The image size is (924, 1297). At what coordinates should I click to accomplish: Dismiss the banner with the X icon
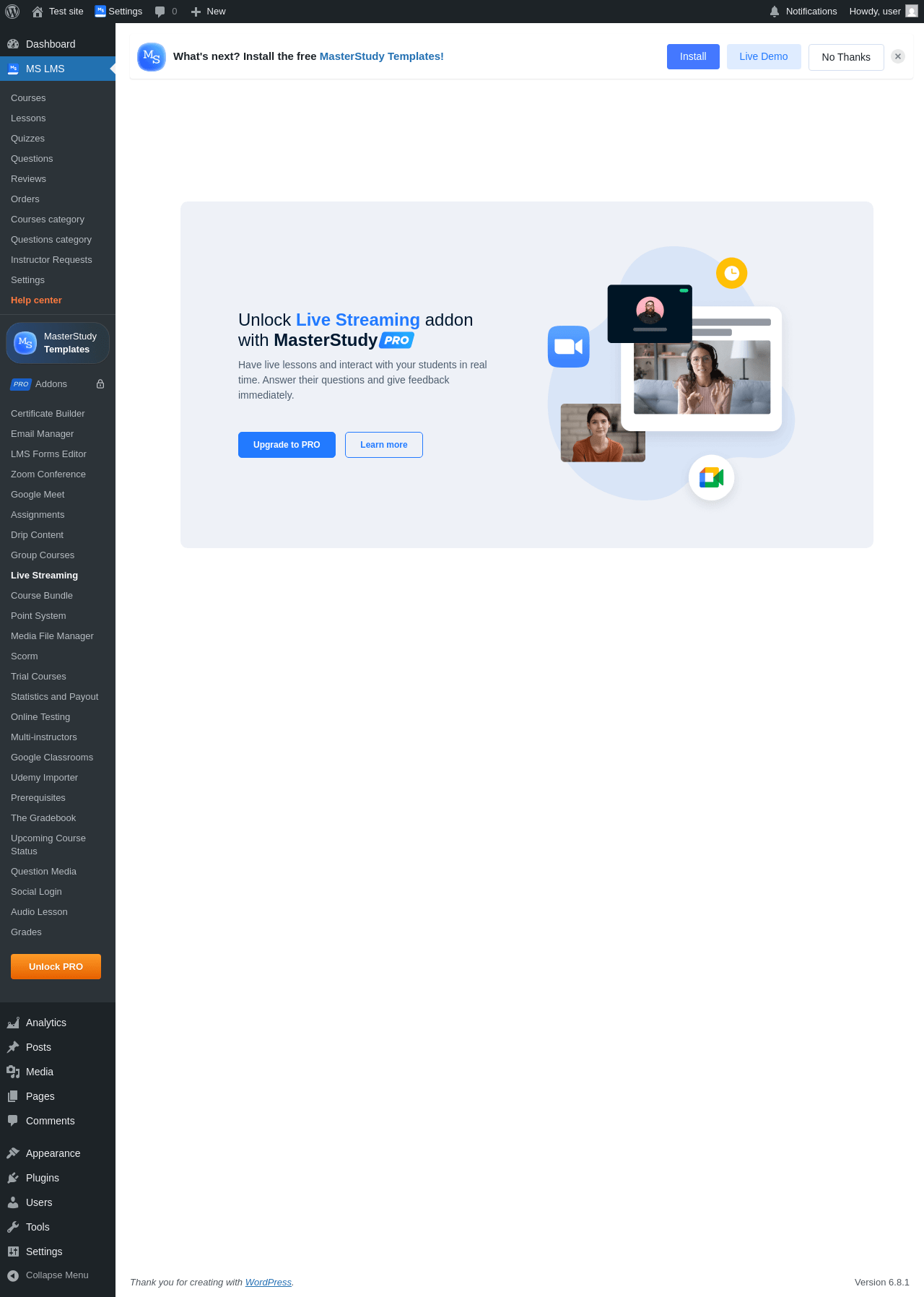pyautogui.click(x=898, y=56)
